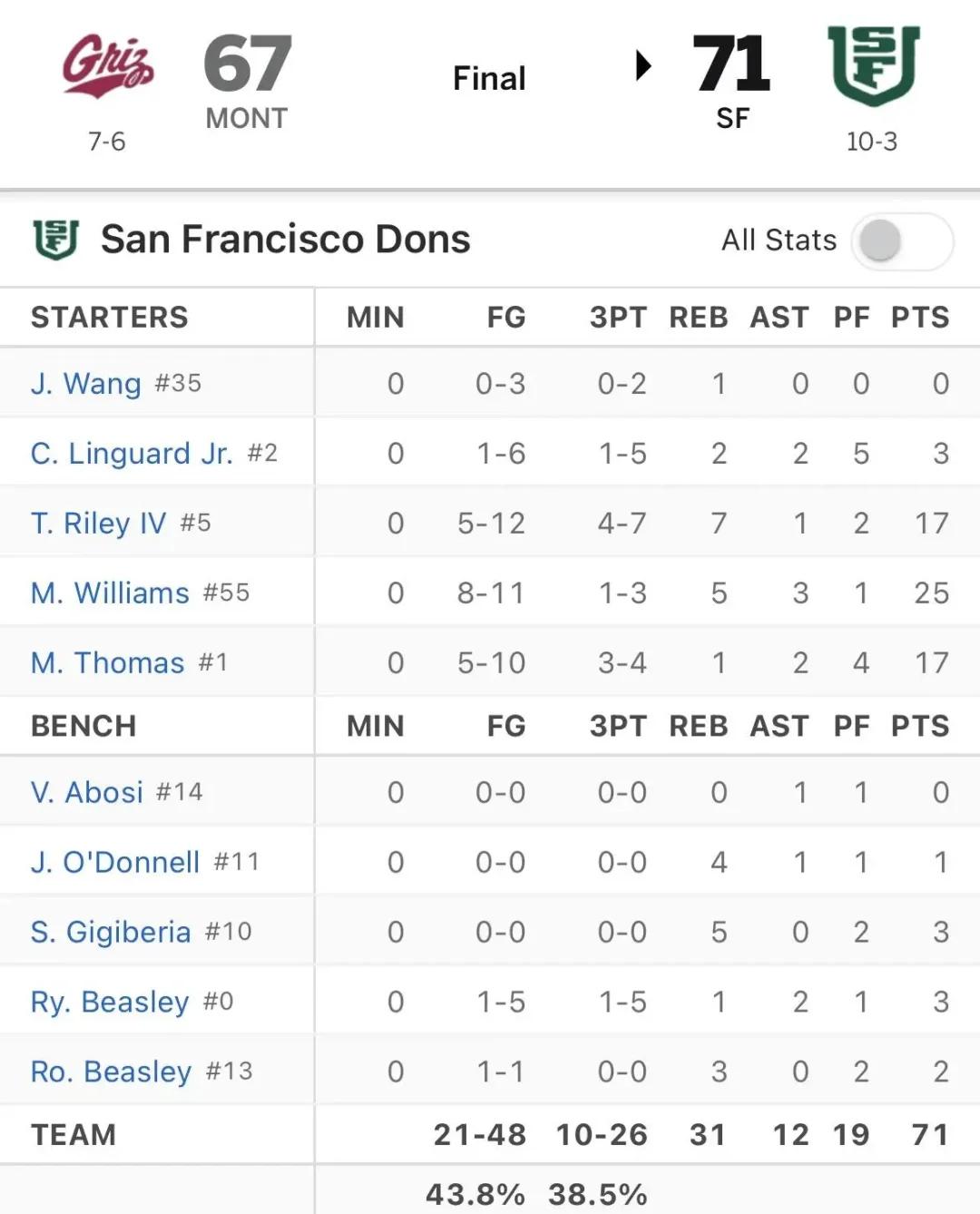View M. Williams #55 profile

(x=140, y=593)
